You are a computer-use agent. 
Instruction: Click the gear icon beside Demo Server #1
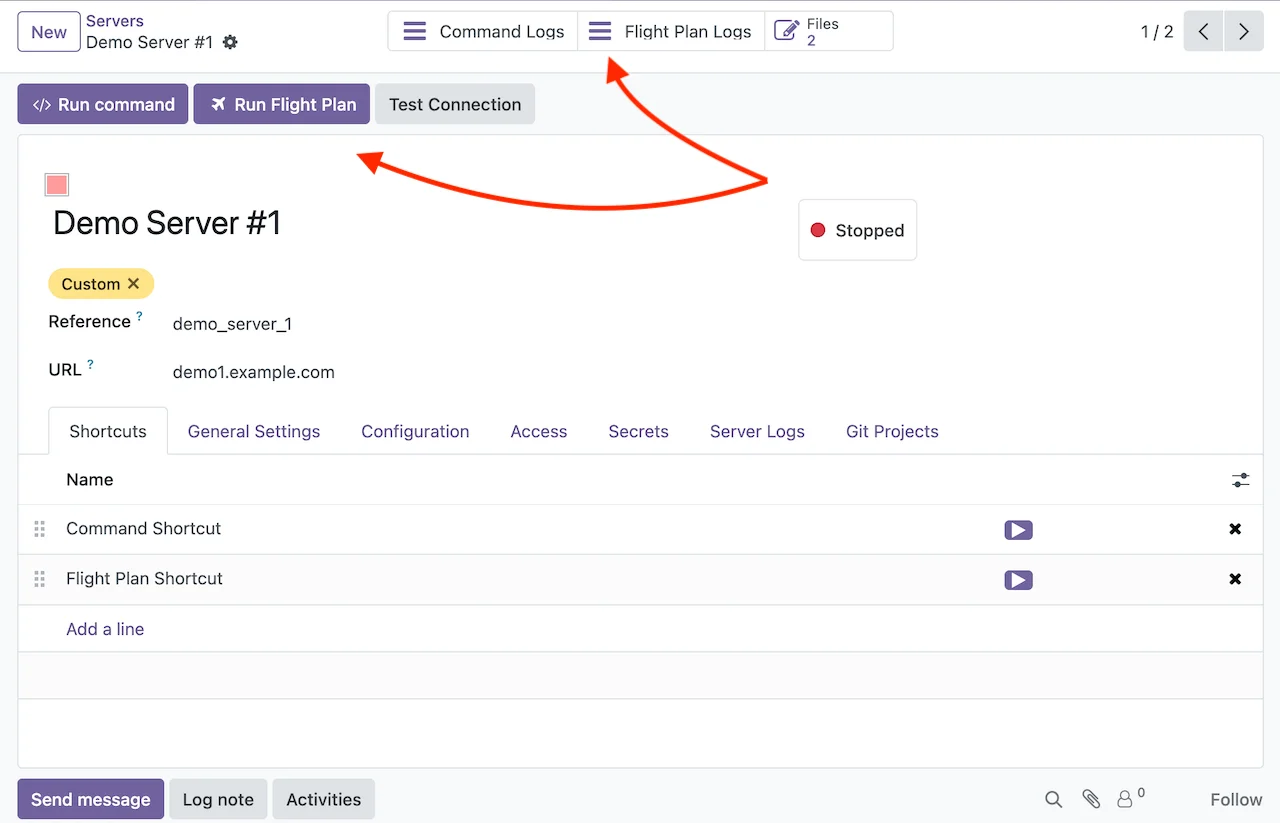pyautogui.click(x=231, y=43)
